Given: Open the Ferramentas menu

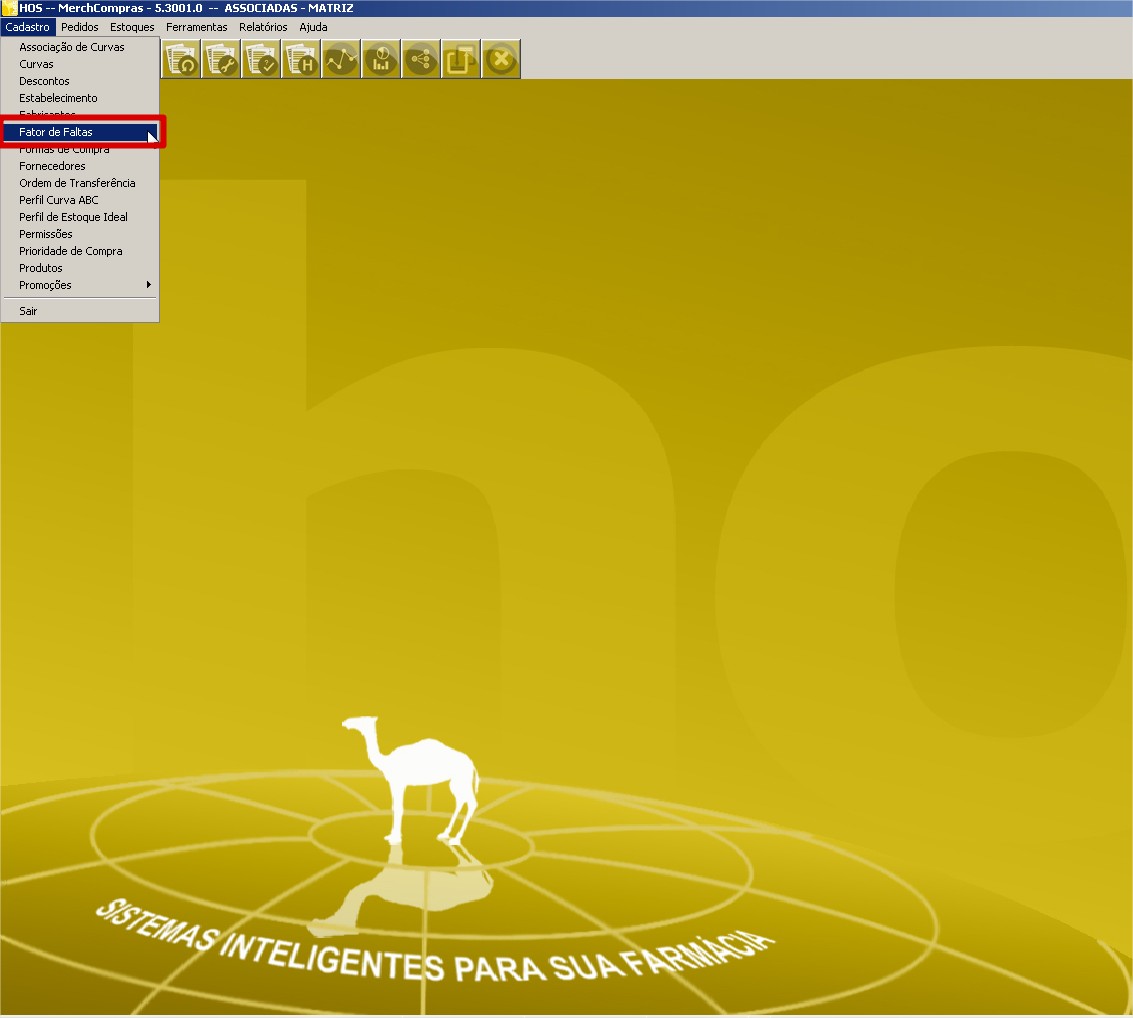Looking at the screenshot, I should [197, 27].
